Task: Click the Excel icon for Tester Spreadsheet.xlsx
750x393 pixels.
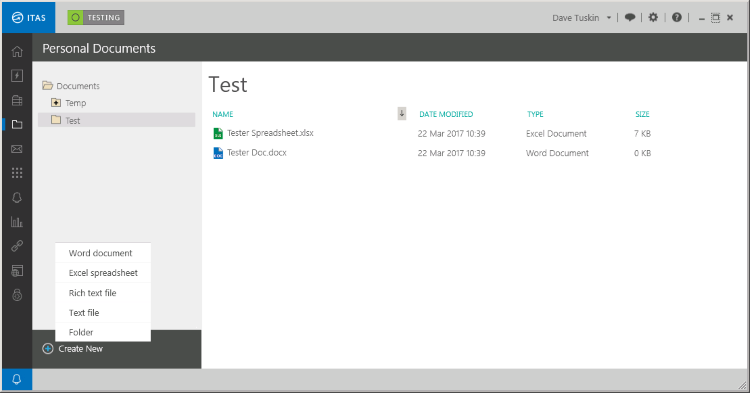Action: pyautogui.click(x=218, y=133)
